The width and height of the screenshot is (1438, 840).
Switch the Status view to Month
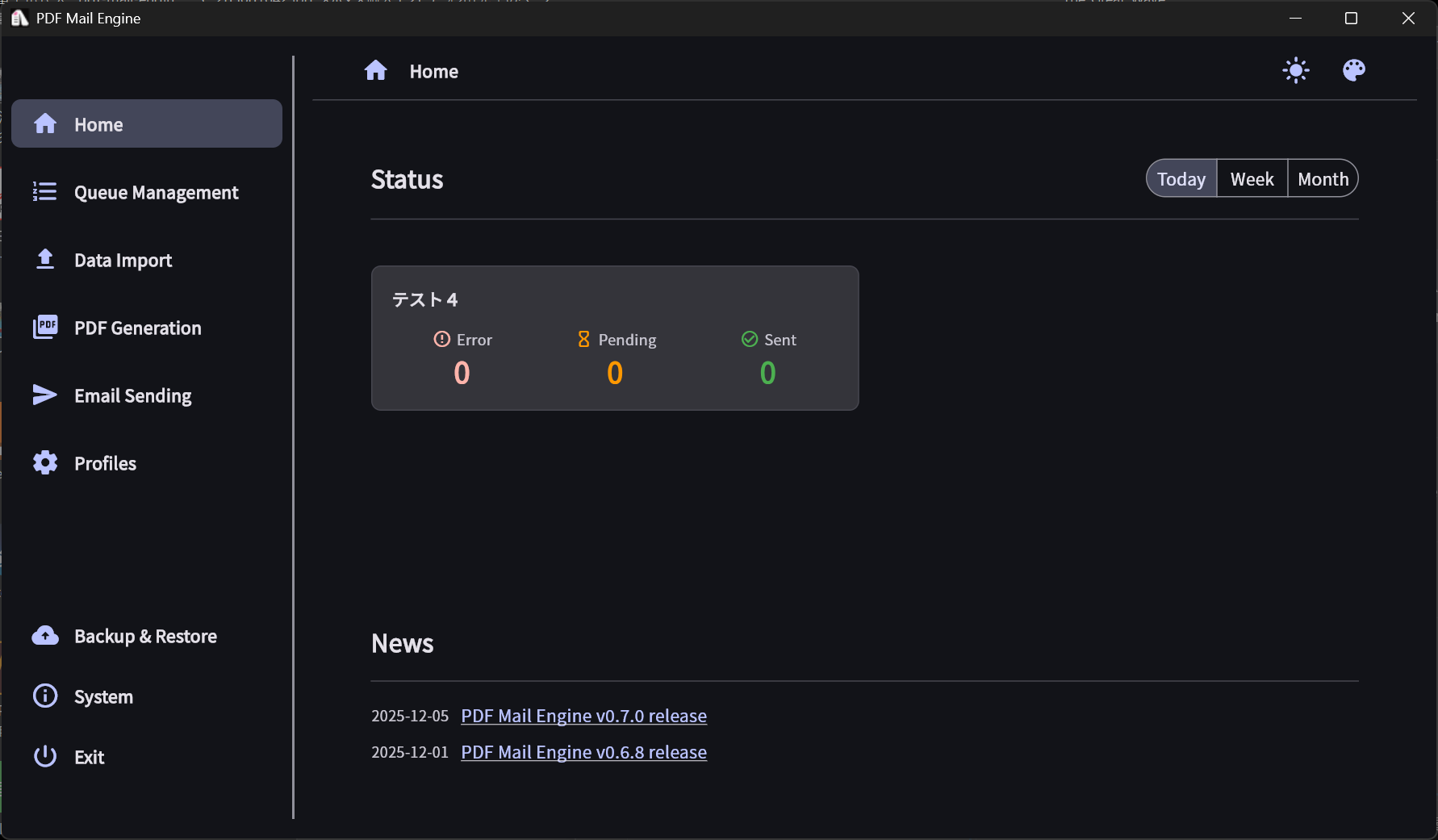(x=1323, y=178)
